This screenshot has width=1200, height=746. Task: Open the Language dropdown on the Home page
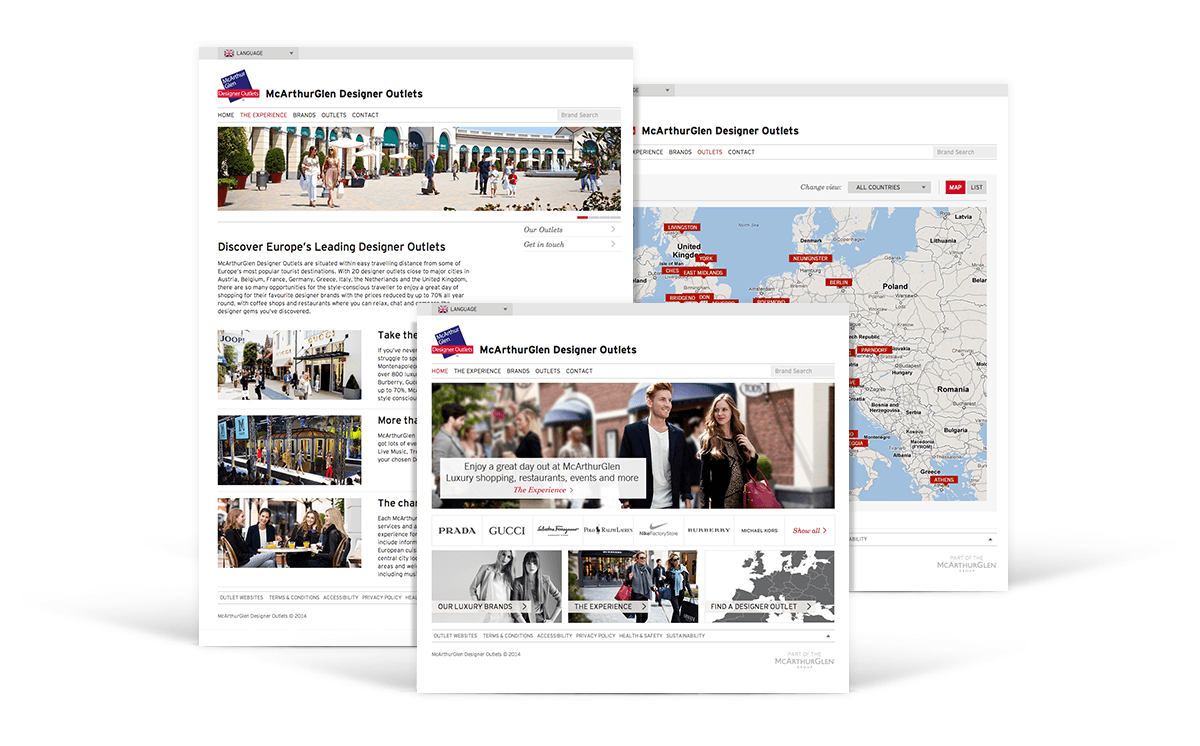[x=472, y=309]
